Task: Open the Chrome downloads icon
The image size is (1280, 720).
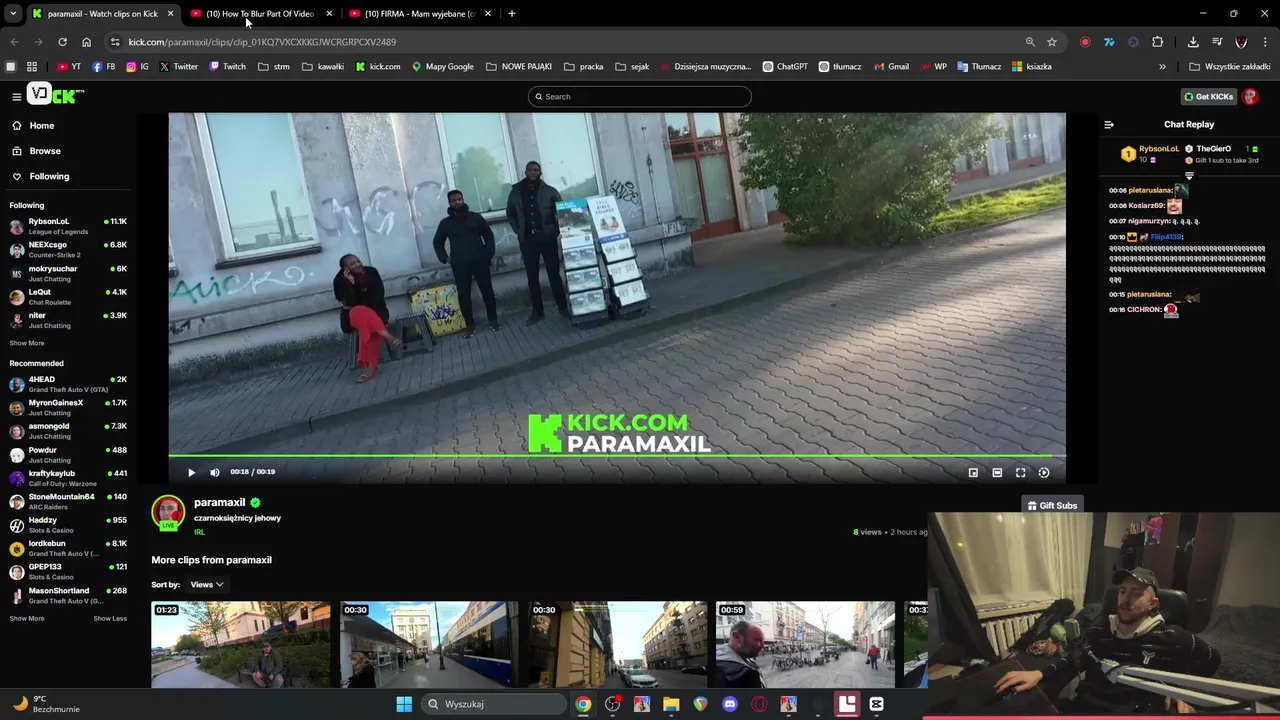Action: (x=1193, y=42)
